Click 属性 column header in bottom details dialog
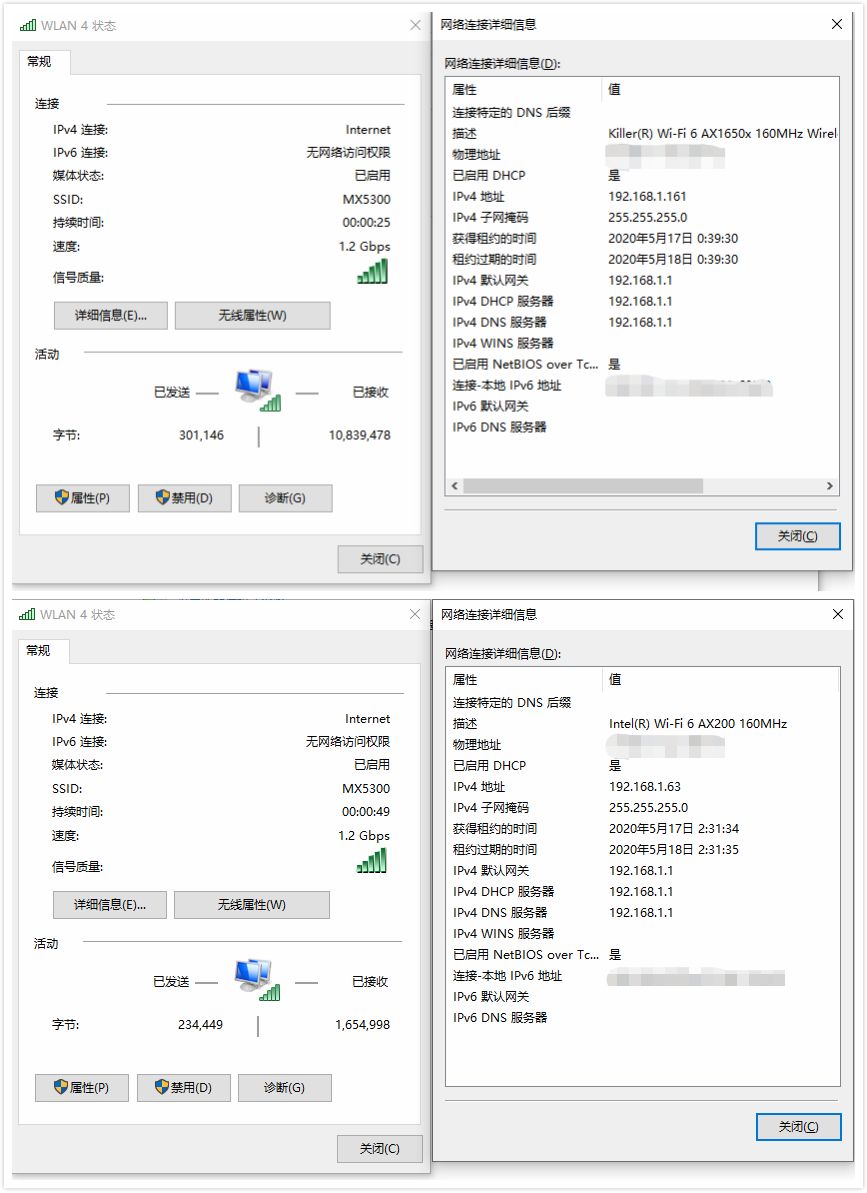This screenshot has height=1193, width=867. point(526,679)
